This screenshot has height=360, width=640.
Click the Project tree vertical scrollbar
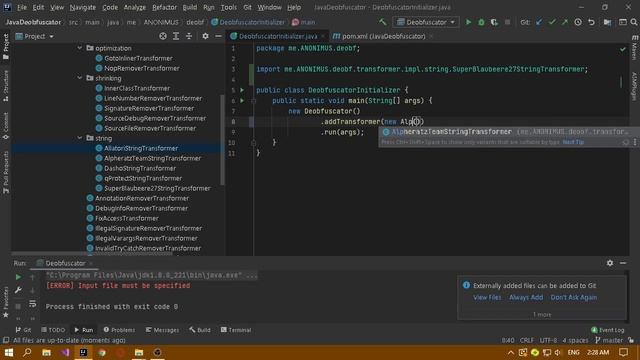point(222,139)
